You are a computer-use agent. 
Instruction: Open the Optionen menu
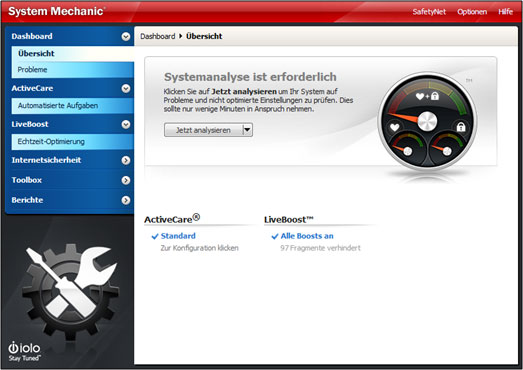472,12
